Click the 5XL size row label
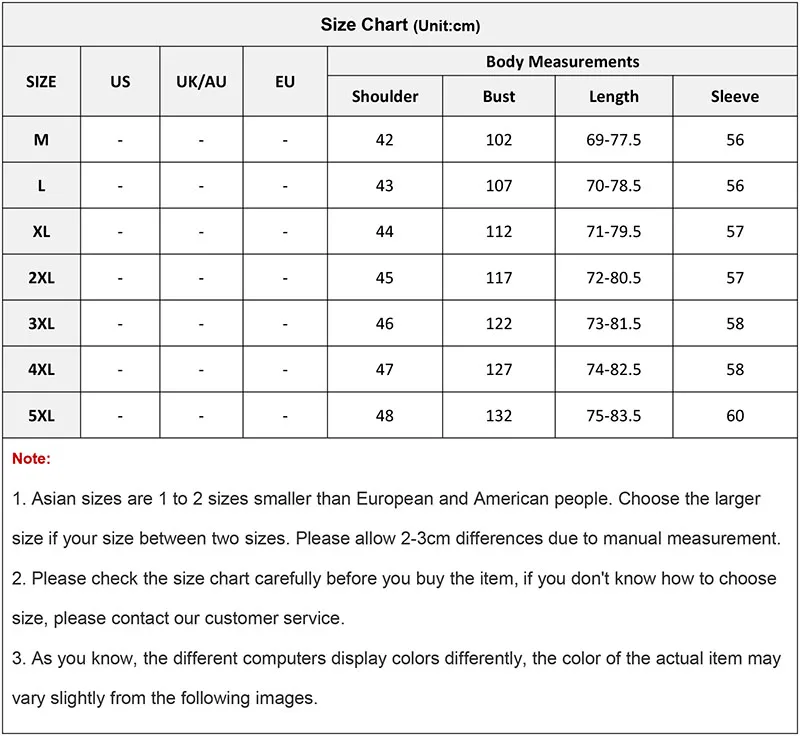The height and width of the screenshot is (736, 800). [41, 415]
